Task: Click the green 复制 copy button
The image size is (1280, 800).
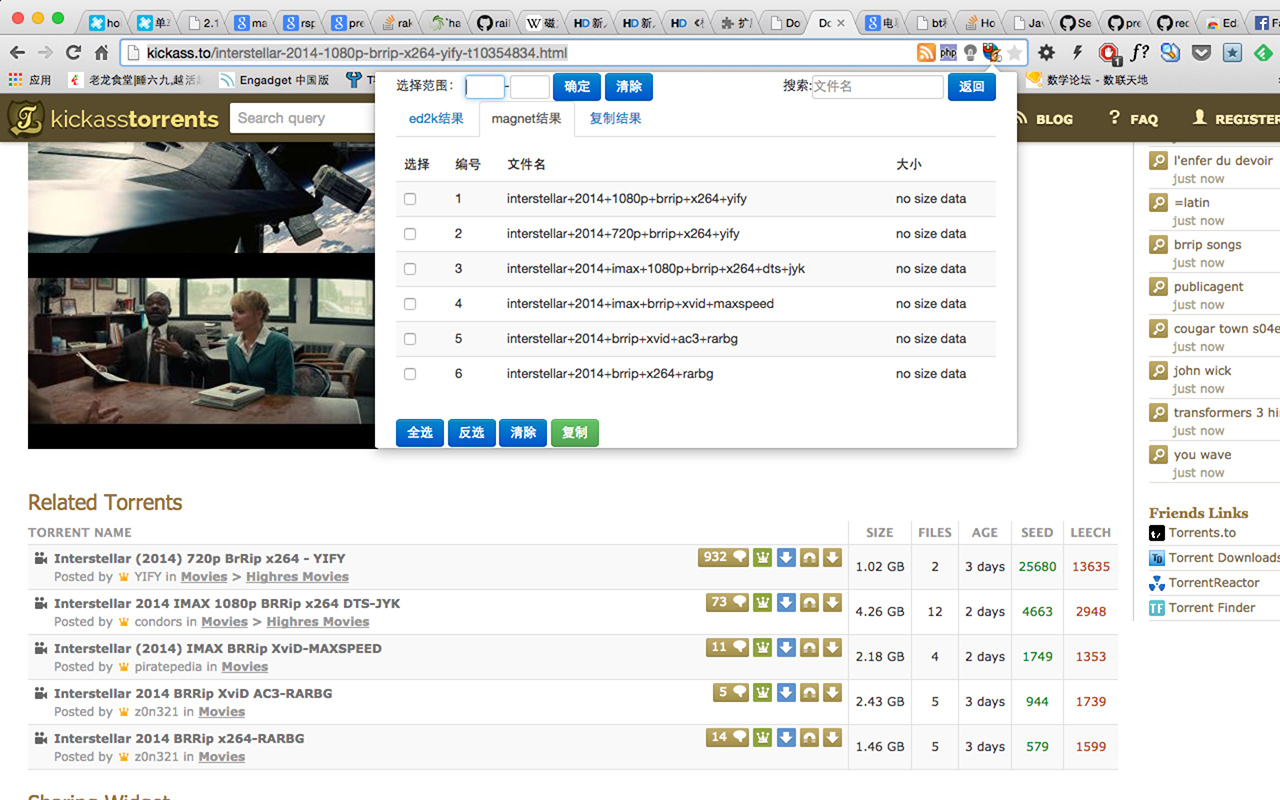Action: [x=574, y=433]
